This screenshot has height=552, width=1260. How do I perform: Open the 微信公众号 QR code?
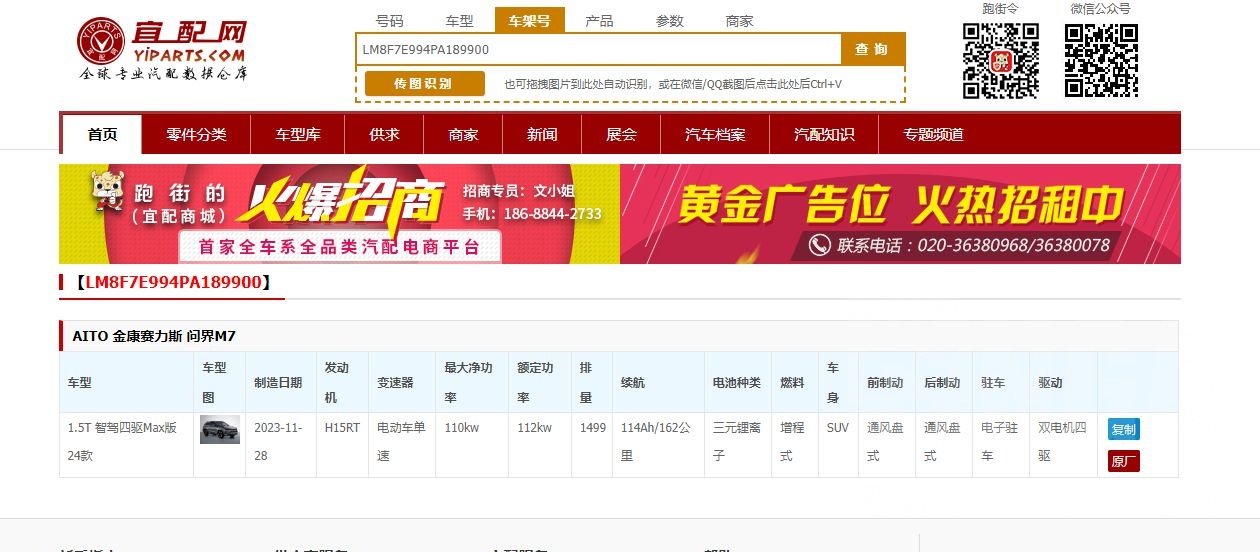click(x=1101, y=61)
